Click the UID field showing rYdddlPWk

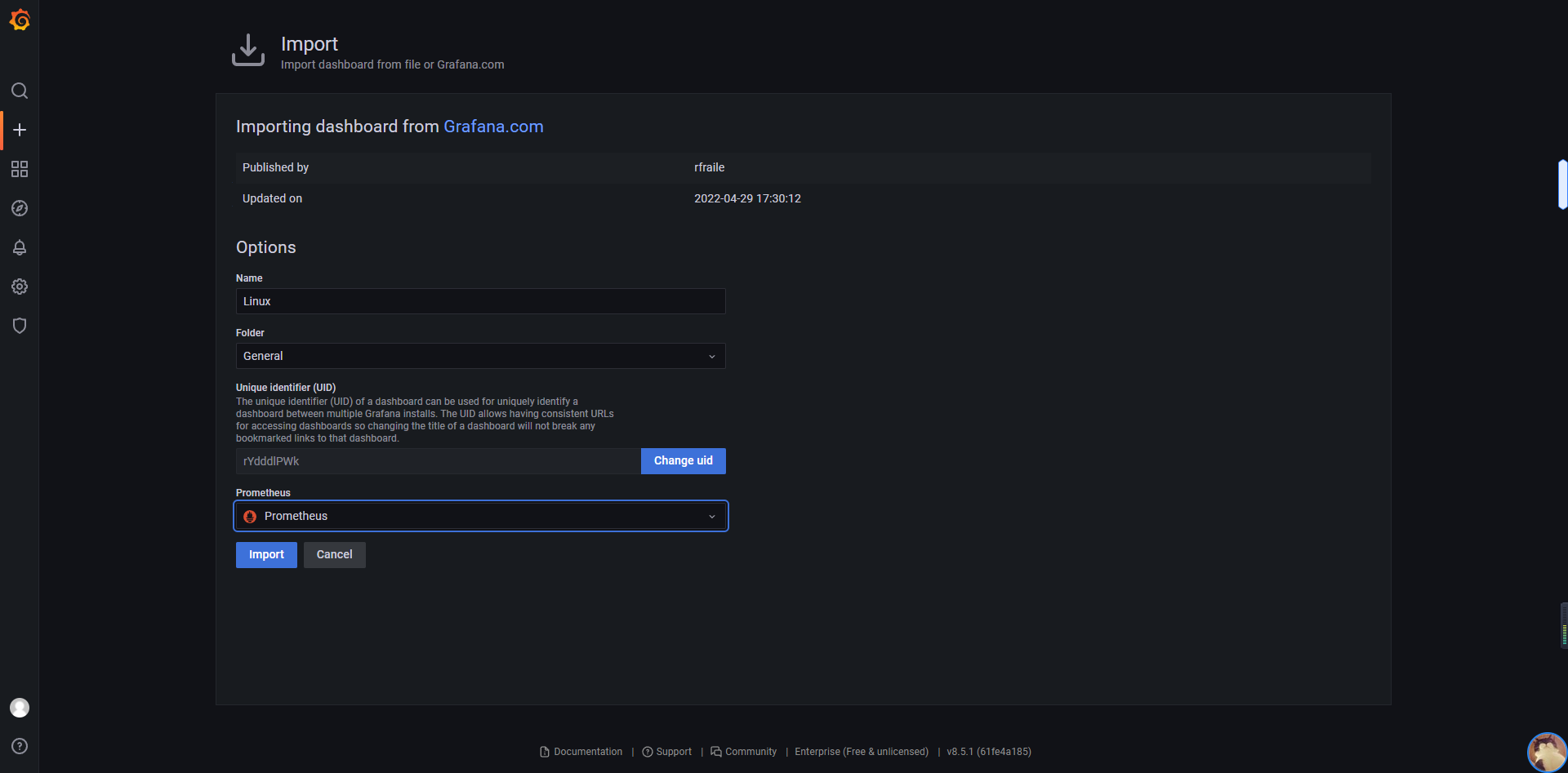[439, 461]
